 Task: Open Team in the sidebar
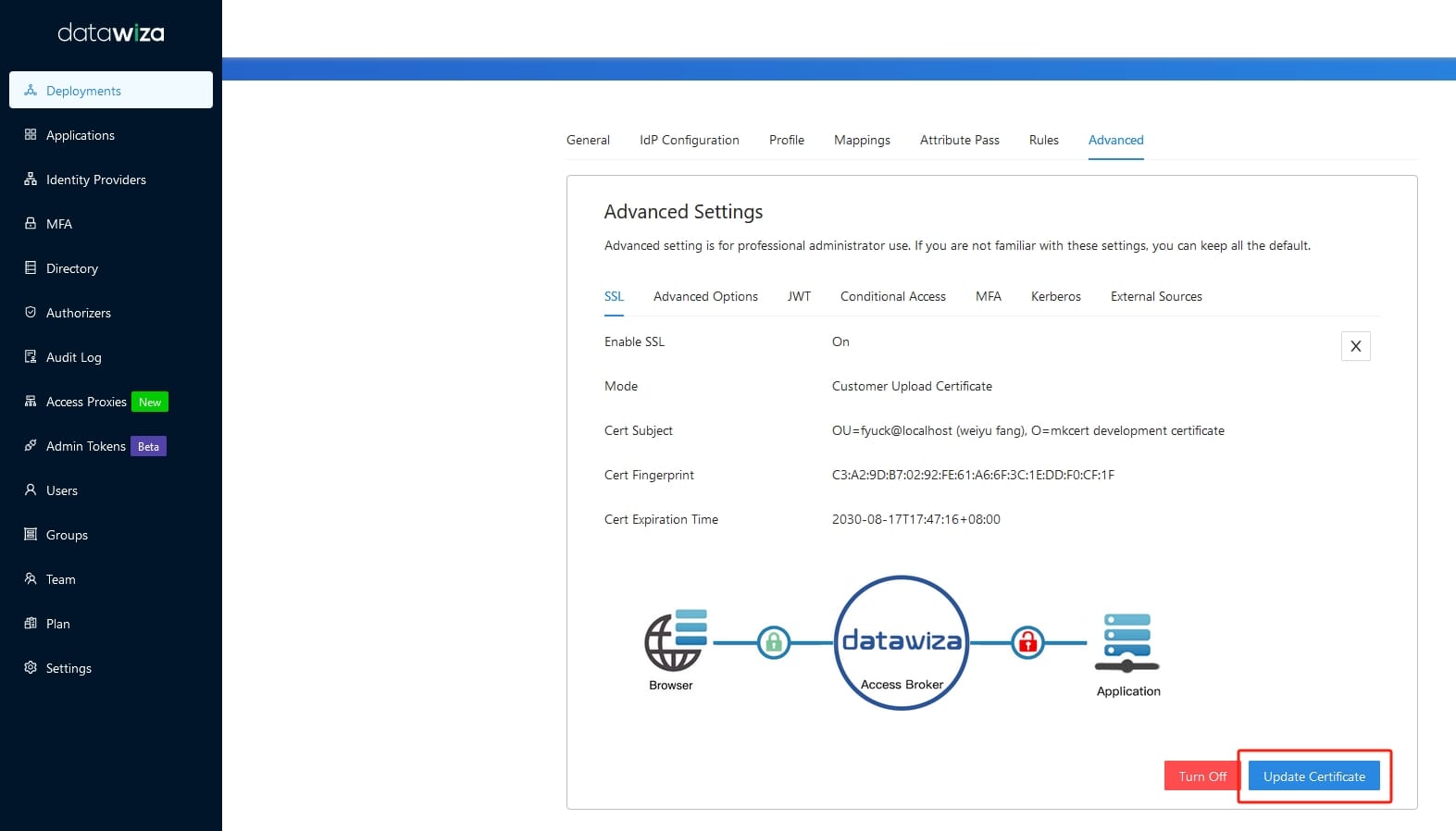pyautogui.click(x=111, y=578)
